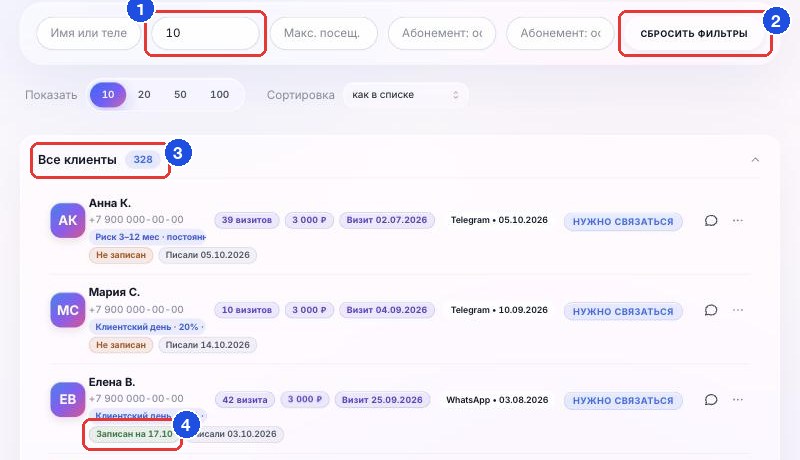Screen dimensions: 800x460
Task: Open the Сортировка dropdown
Action: (406, 95)
